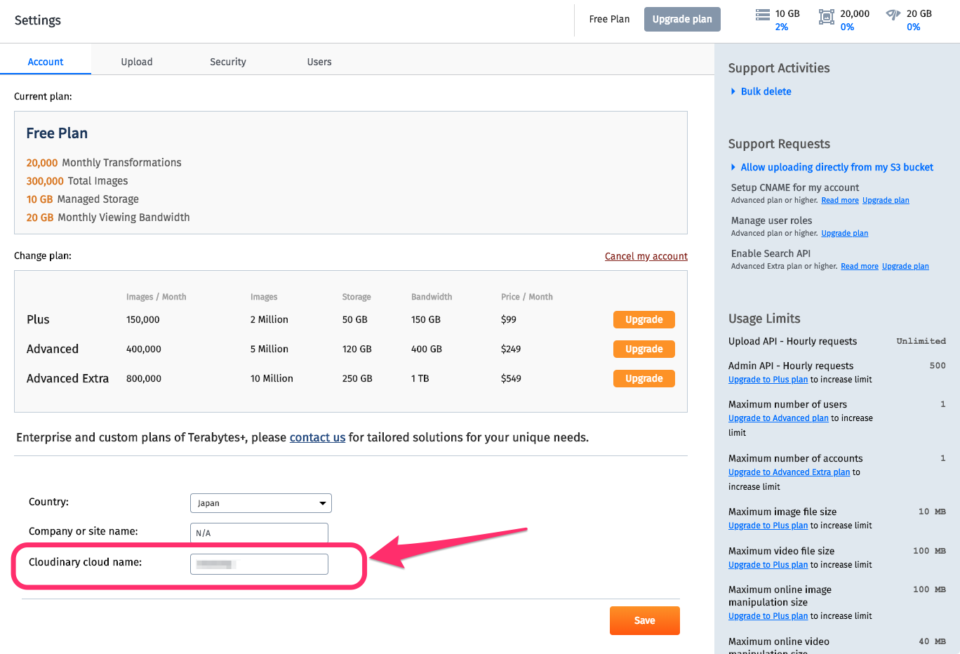The width and height of the screenshot is (960, 654).
Task: Click contact us for Enterprise plans
Action: pos(317,436)
